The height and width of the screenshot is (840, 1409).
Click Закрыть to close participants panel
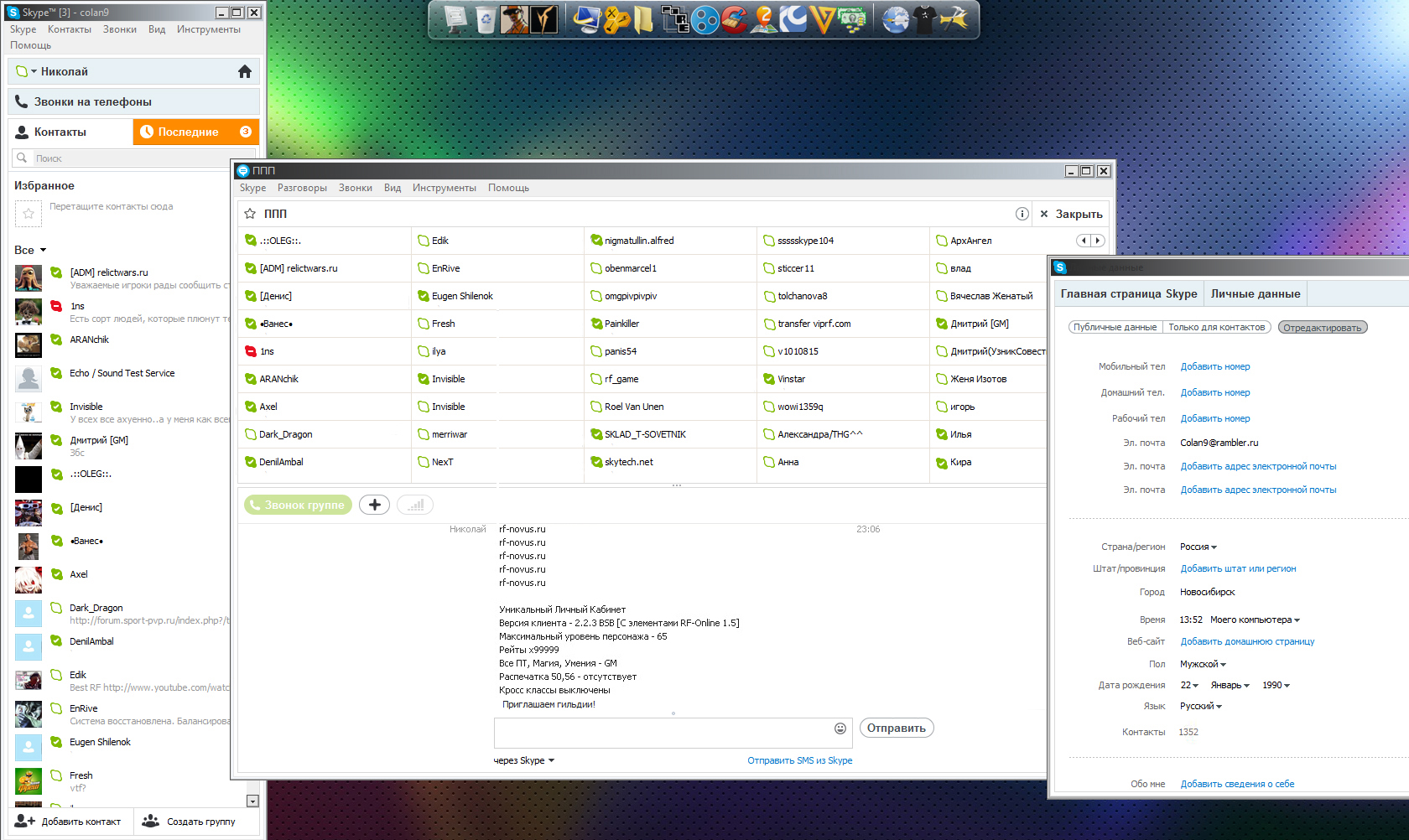point(1071,214)
